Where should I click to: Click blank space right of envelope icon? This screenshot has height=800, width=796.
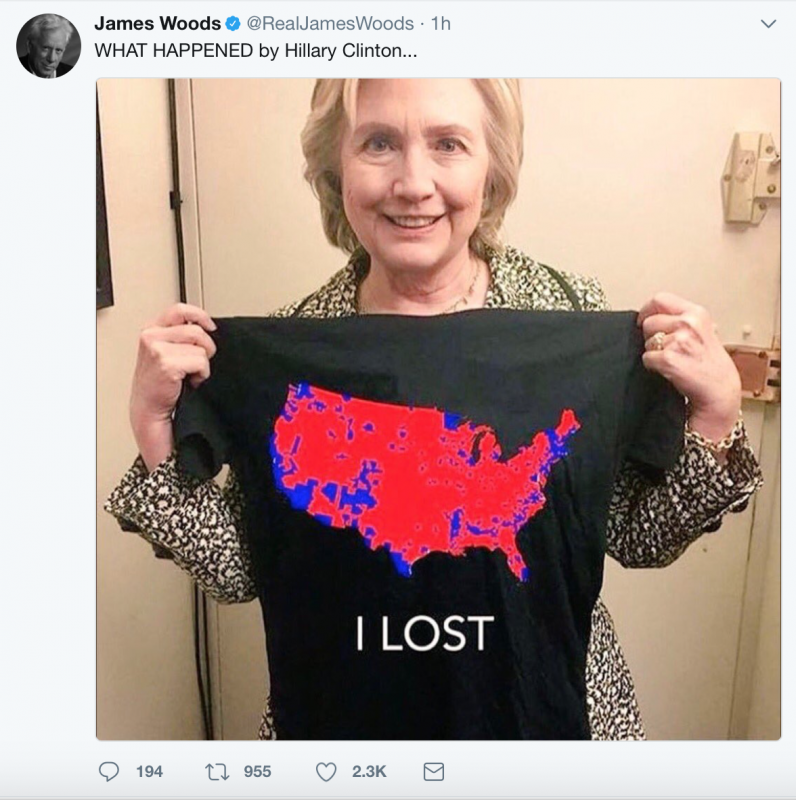click(612, 771)
